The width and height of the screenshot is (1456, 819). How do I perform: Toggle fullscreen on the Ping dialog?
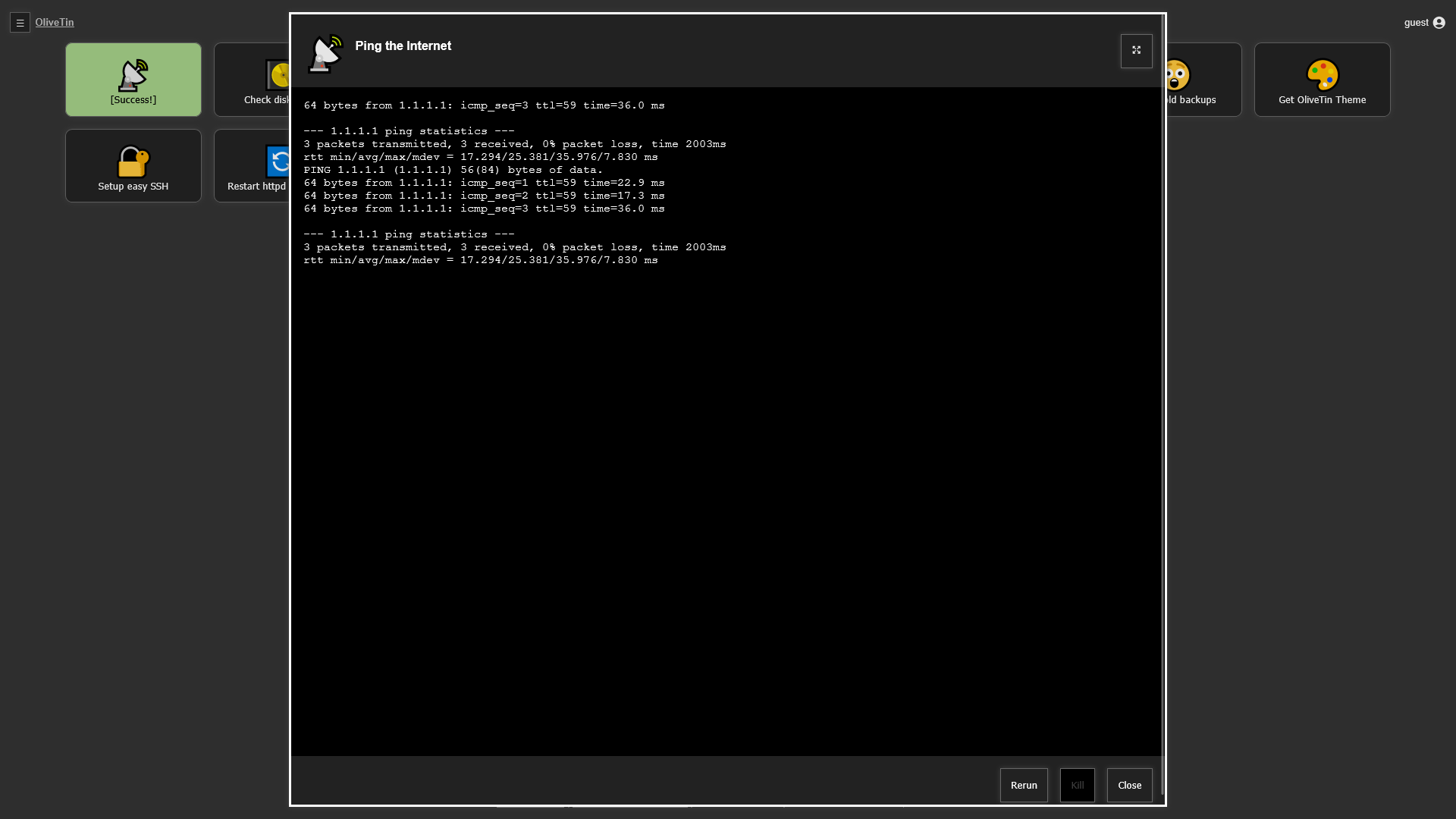pyautogui.click(x=1136, y=51)
